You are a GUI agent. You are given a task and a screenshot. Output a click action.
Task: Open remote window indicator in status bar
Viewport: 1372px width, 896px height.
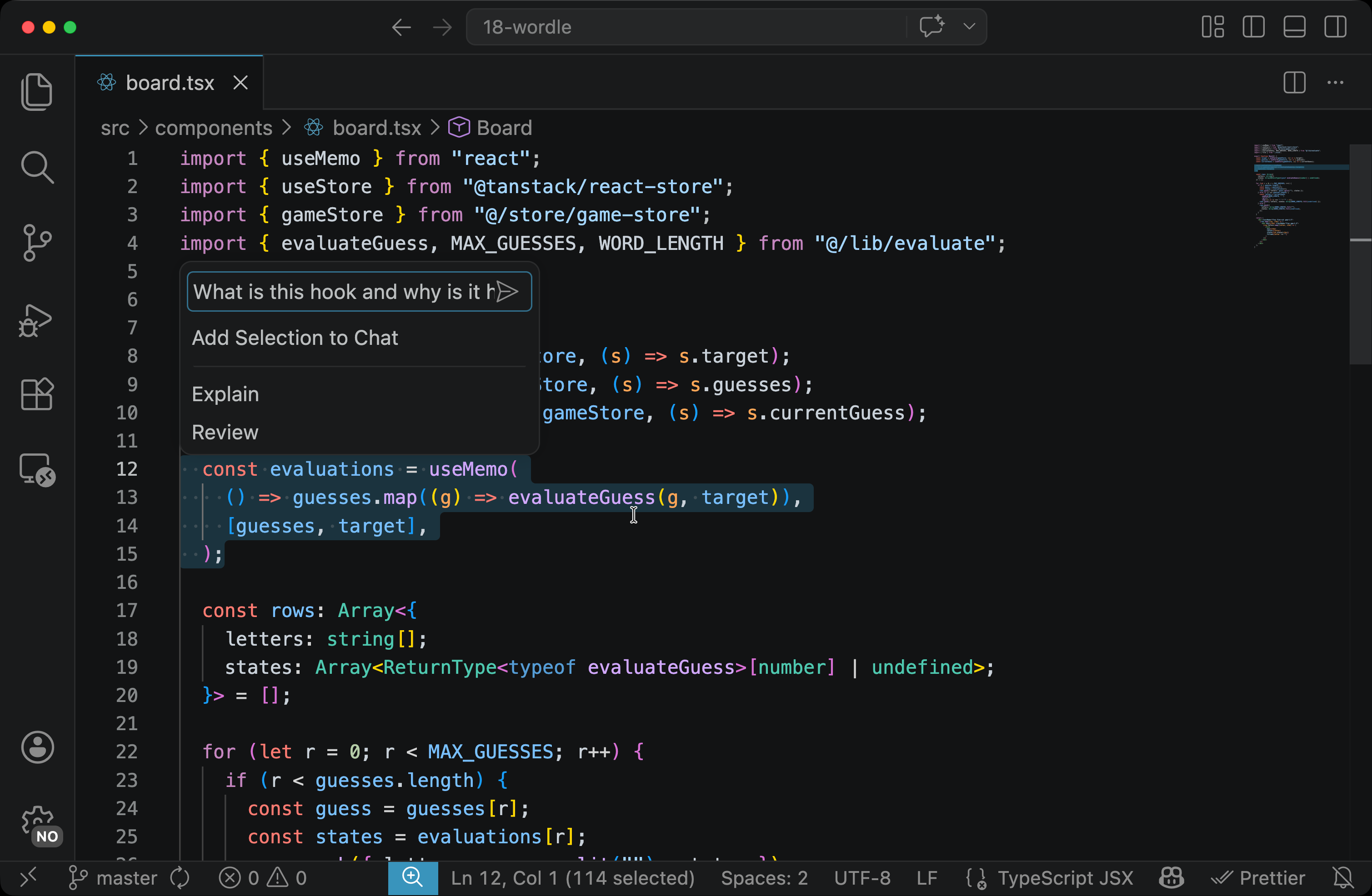tap(28, 878)
